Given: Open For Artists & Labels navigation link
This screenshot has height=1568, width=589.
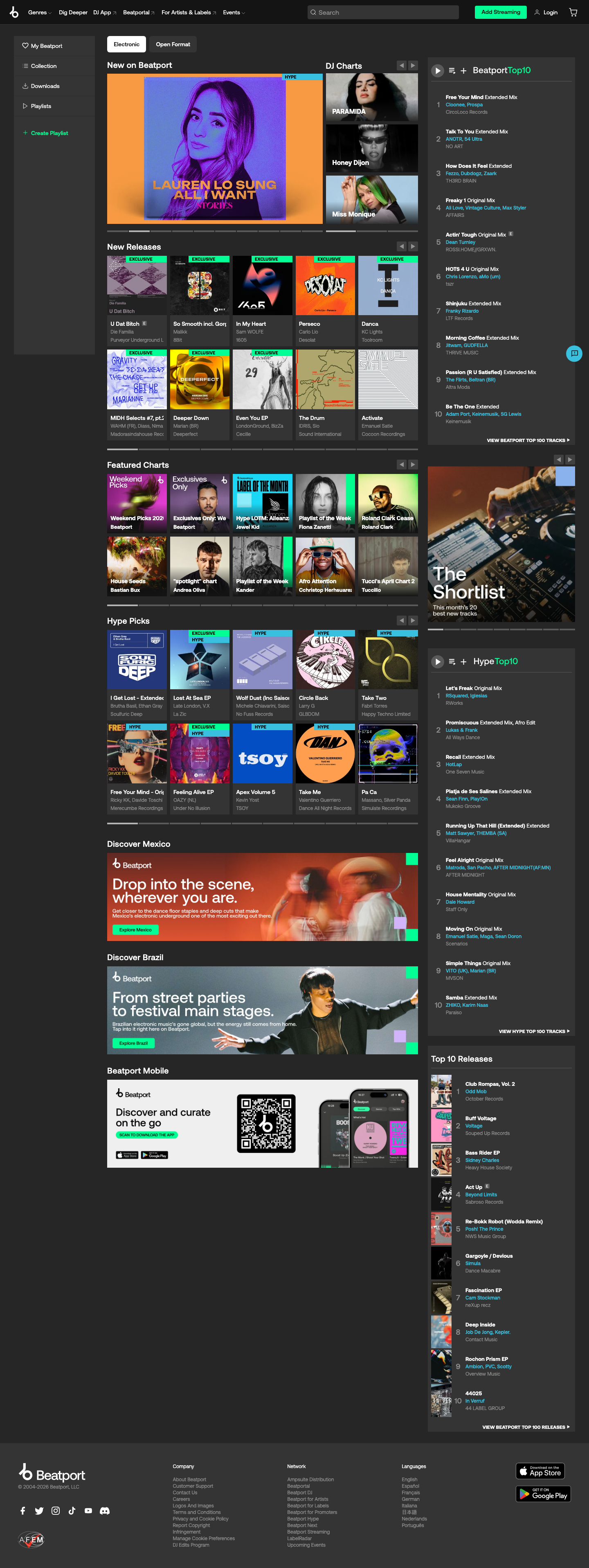Looking at the screenshot, I should (x=189, y=12).
